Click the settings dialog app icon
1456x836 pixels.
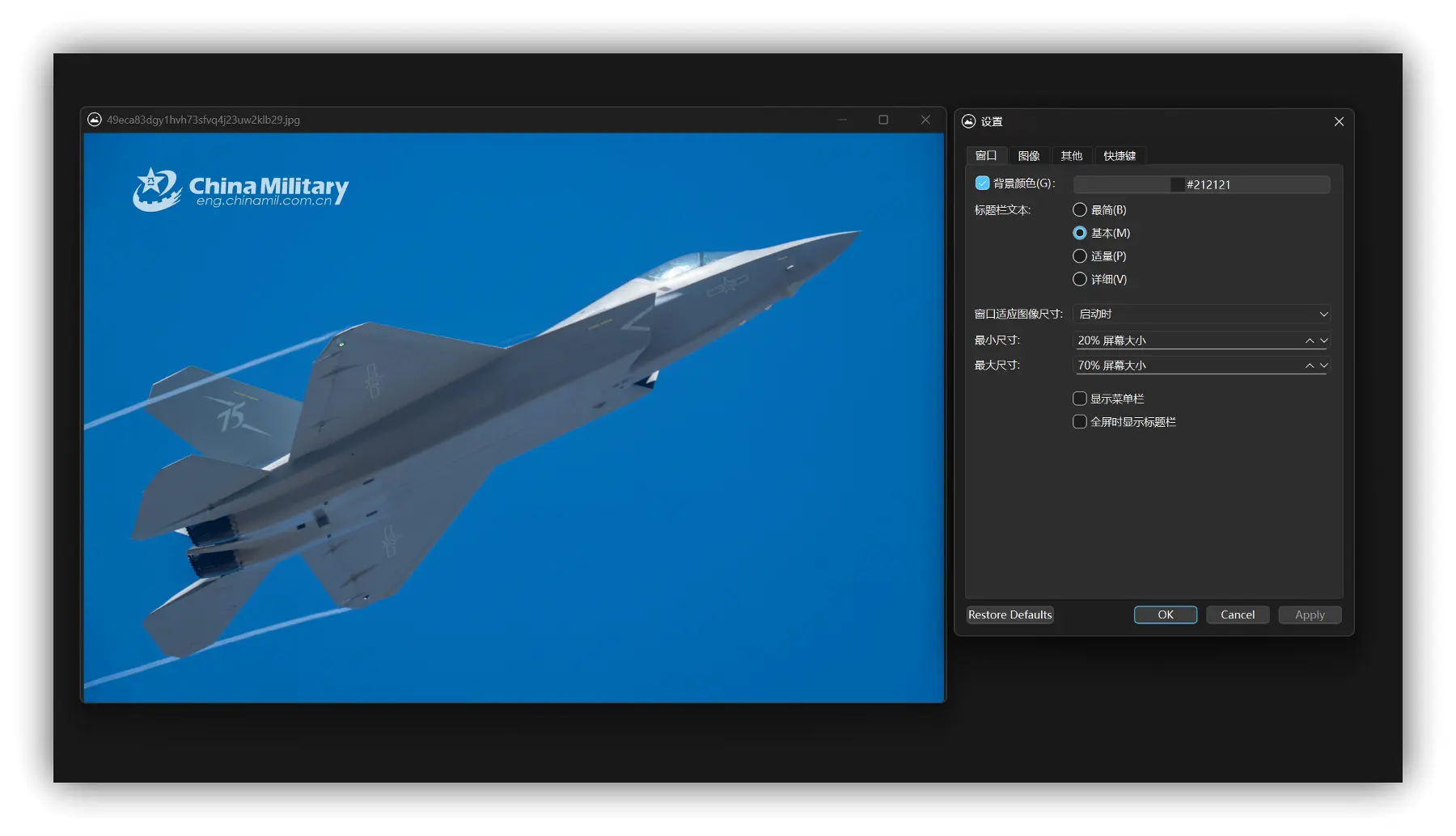(968, 121)
